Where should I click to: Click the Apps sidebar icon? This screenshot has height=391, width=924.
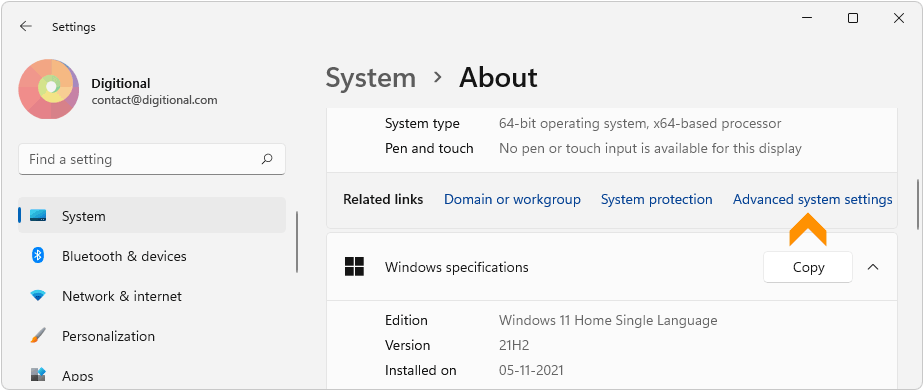tap(38, 375)
